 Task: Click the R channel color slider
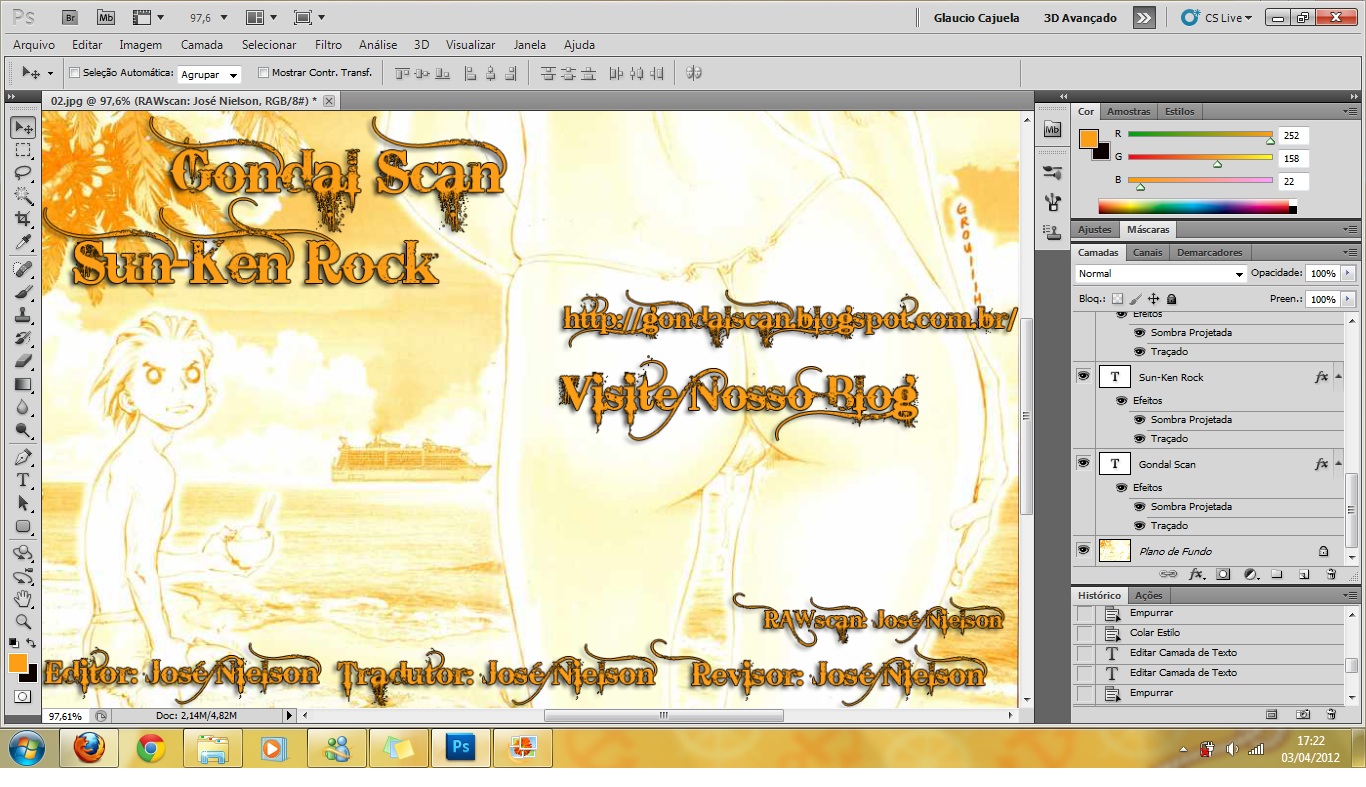pyautogui.click(x=1200, y=134)
